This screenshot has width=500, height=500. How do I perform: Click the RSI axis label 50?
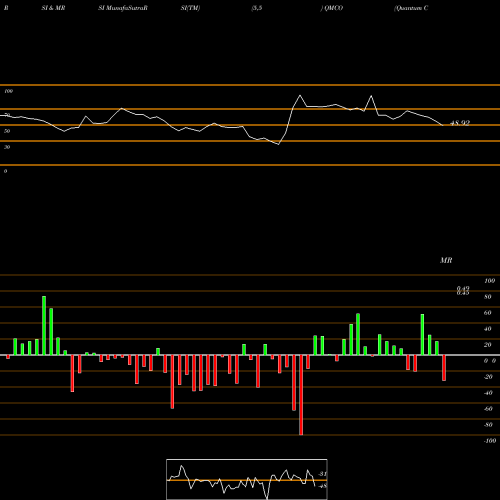(x=7, y=131)
